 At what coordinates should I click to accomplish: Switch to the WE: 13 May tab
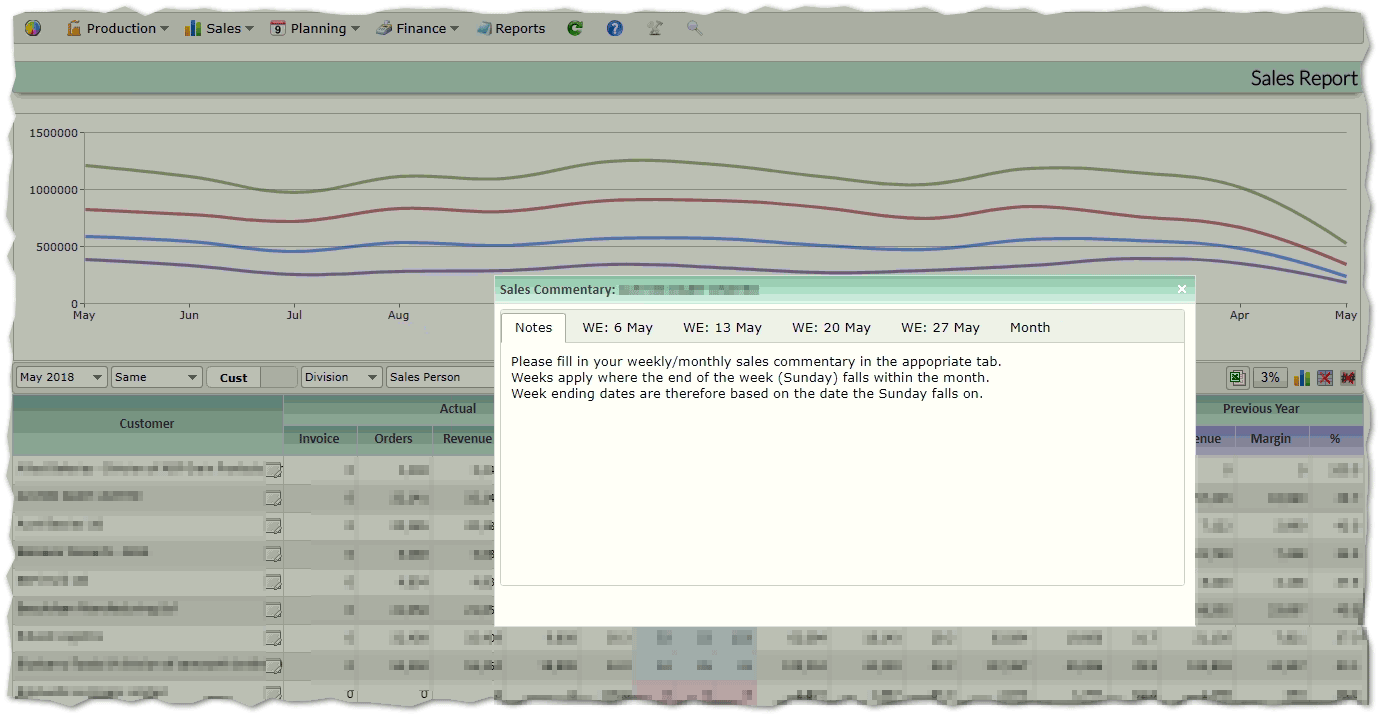(x=722, y=327)
